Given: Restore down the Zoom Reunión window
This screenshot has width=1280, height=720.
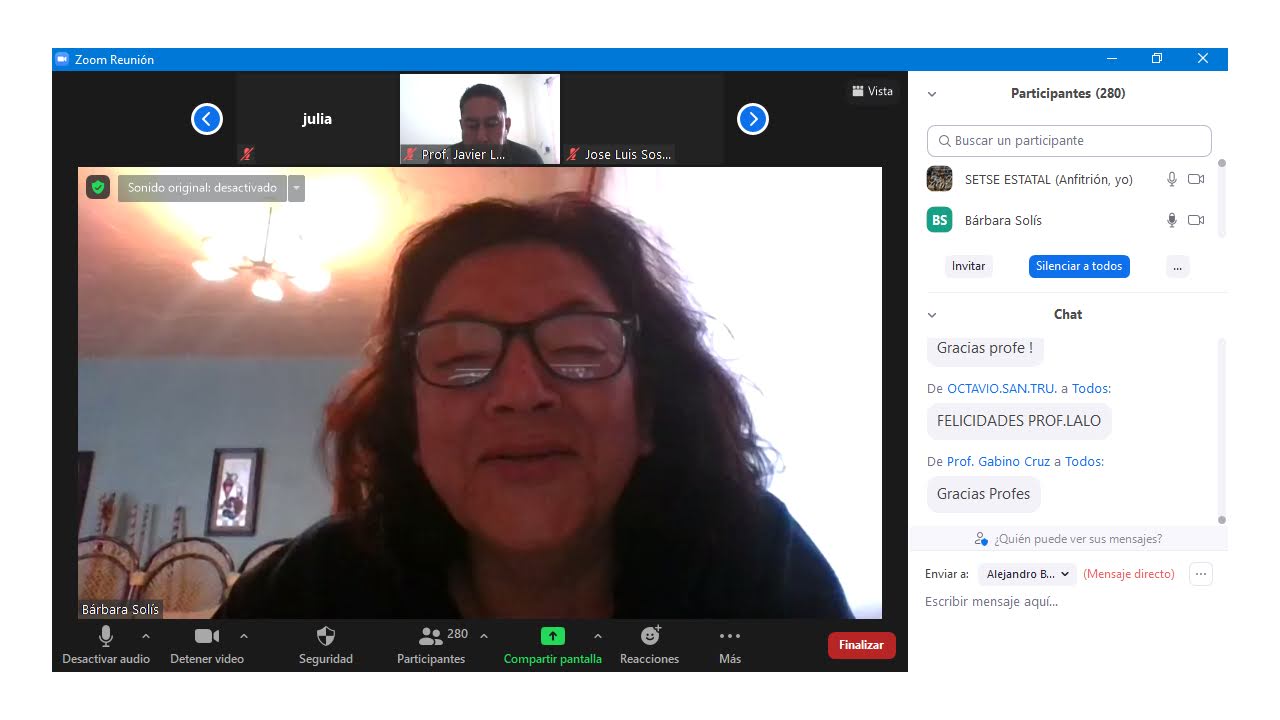Looking at the screenshot, I should 1157,59.
